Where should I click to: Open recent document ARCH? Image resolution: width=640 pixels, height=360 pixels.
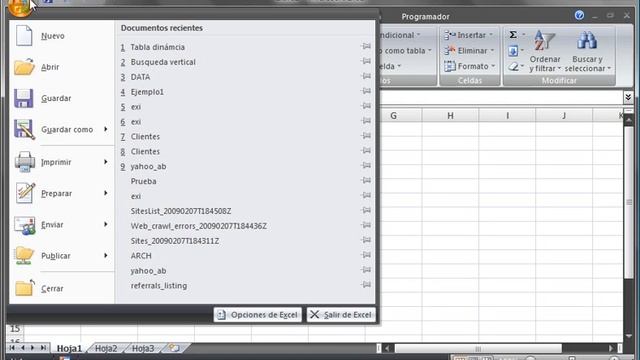tap(141, 256)
